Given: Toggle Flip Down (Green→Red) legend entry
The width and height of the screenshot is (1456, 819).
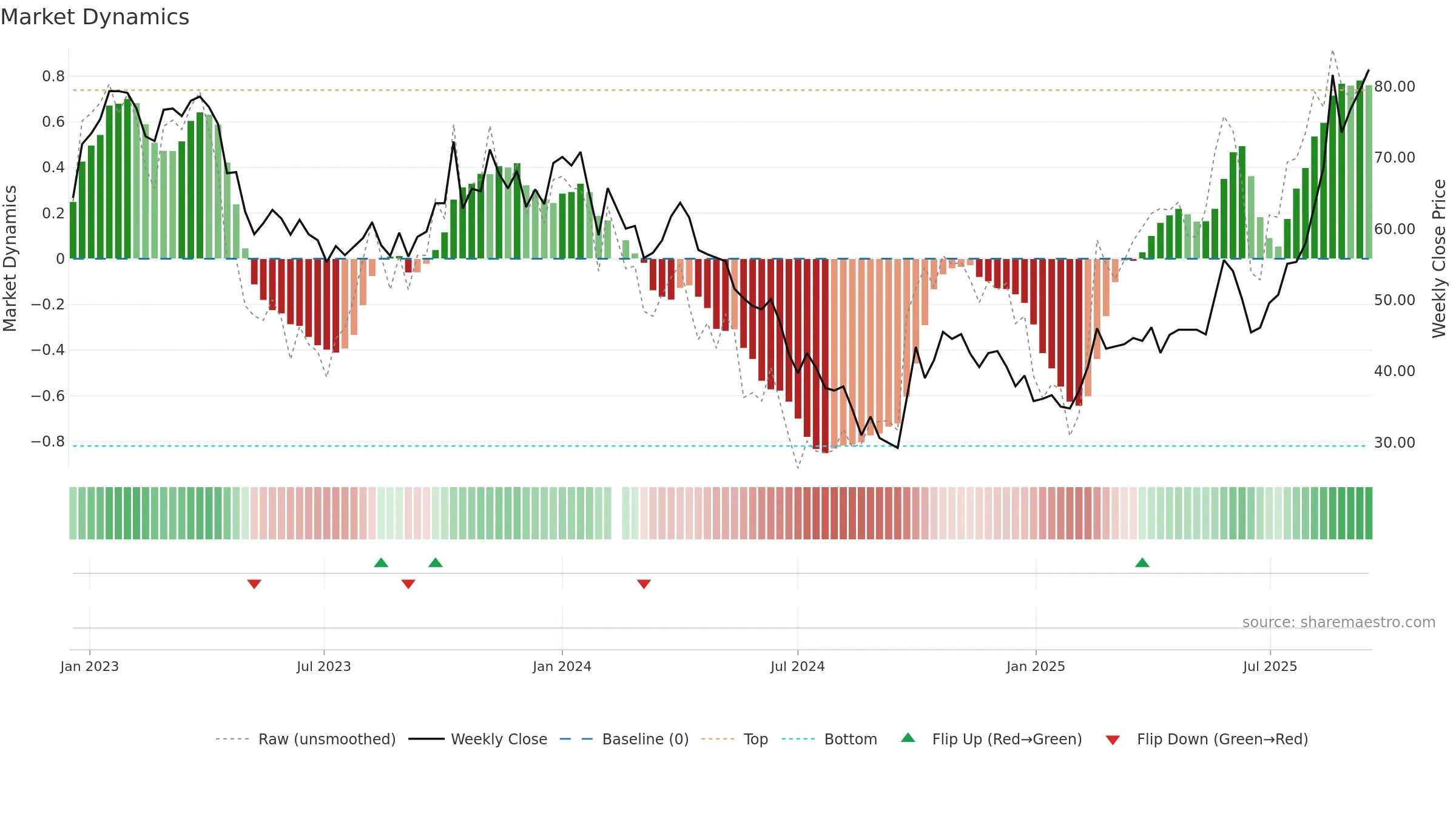Looking at the screenshot, I should click(1207, 739).
